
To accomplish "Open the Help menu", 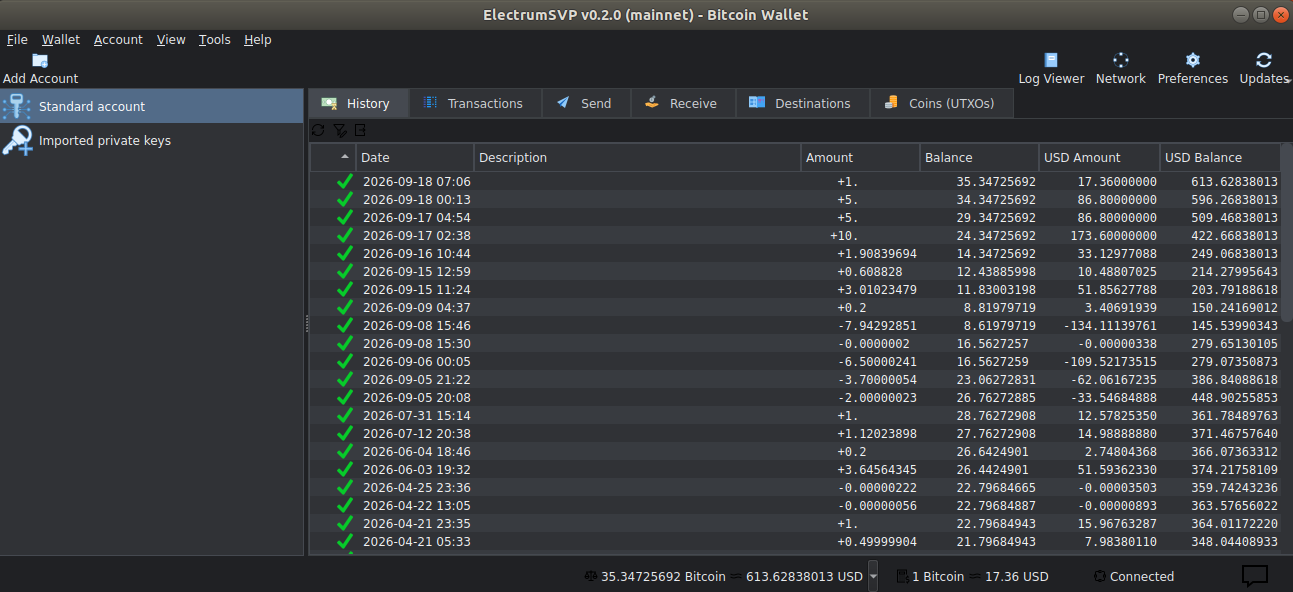I will click(x=258, y=40).
